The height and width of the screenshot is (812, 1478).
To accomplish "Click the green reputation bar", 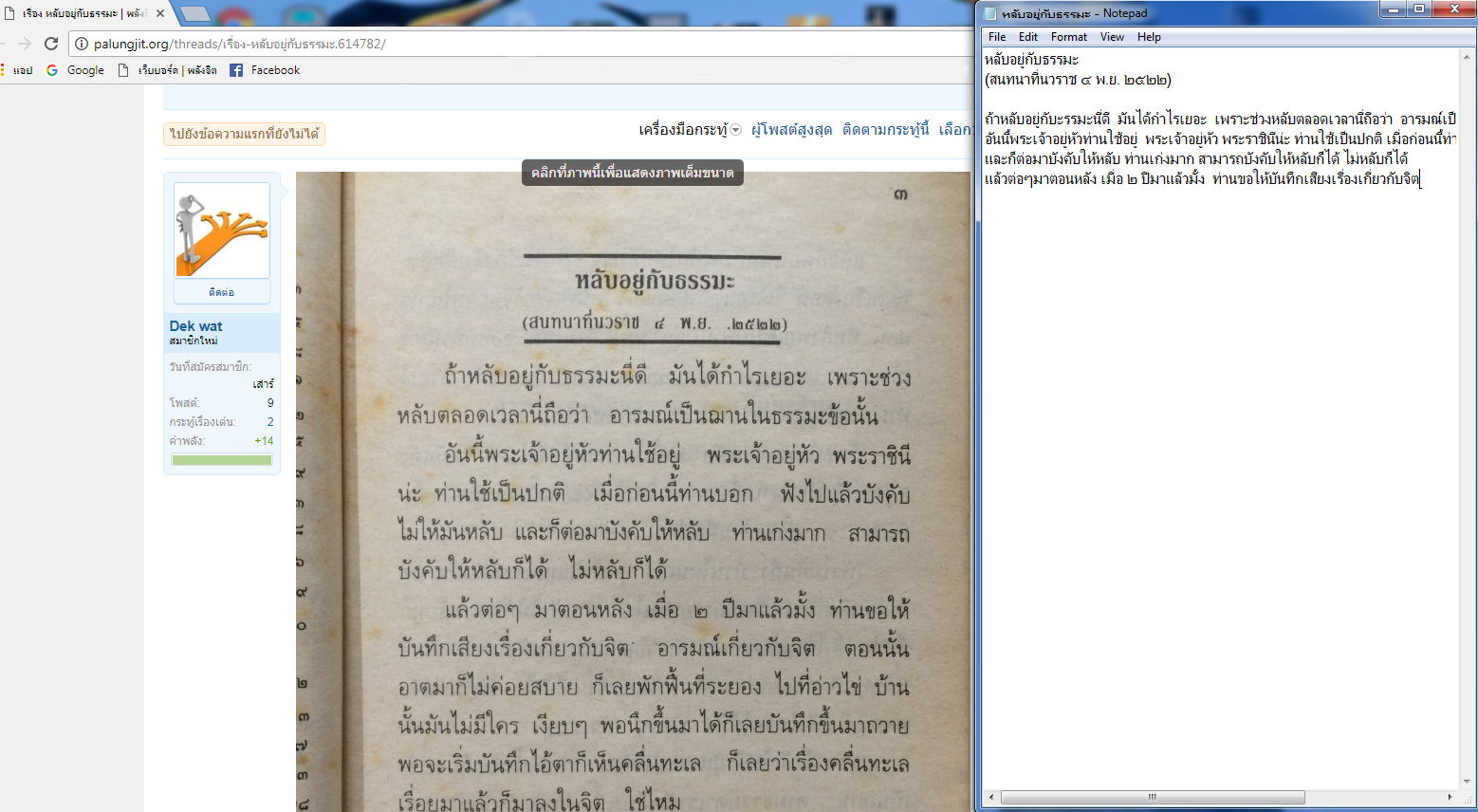I will pos(222,460).
